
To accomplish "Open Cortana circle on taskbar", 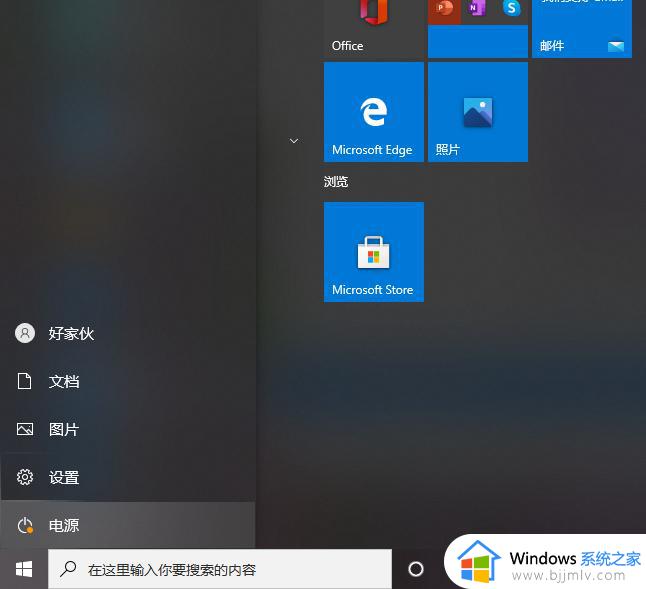I will click(416, 569).
